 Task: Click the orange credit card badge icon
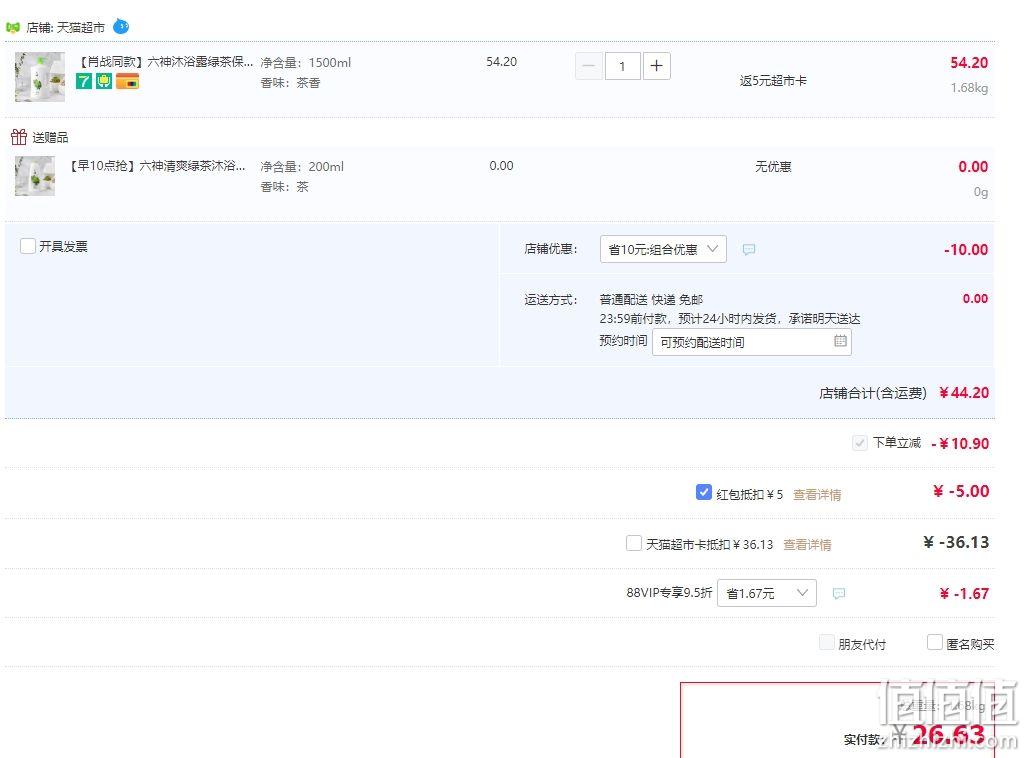[127, 81]
